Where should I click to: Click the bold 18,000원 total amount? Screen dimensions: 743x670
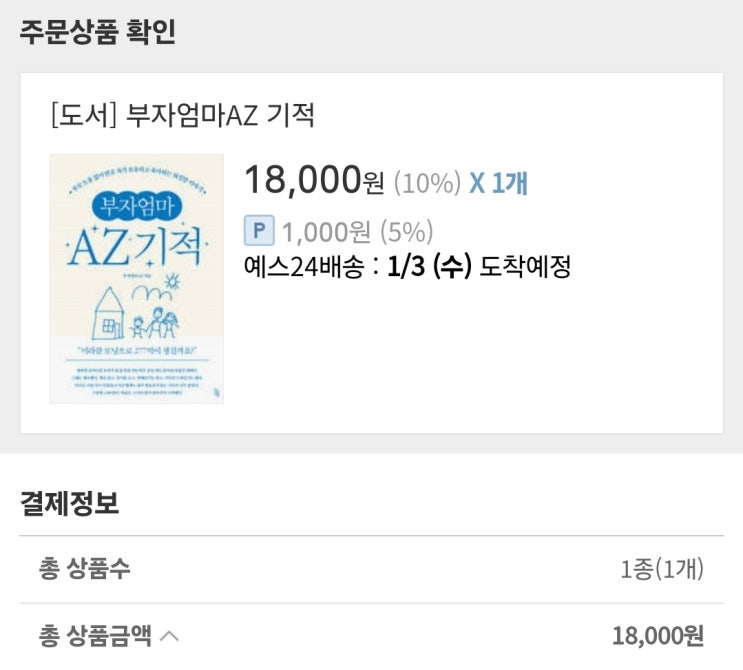click(x=657, y=635)
